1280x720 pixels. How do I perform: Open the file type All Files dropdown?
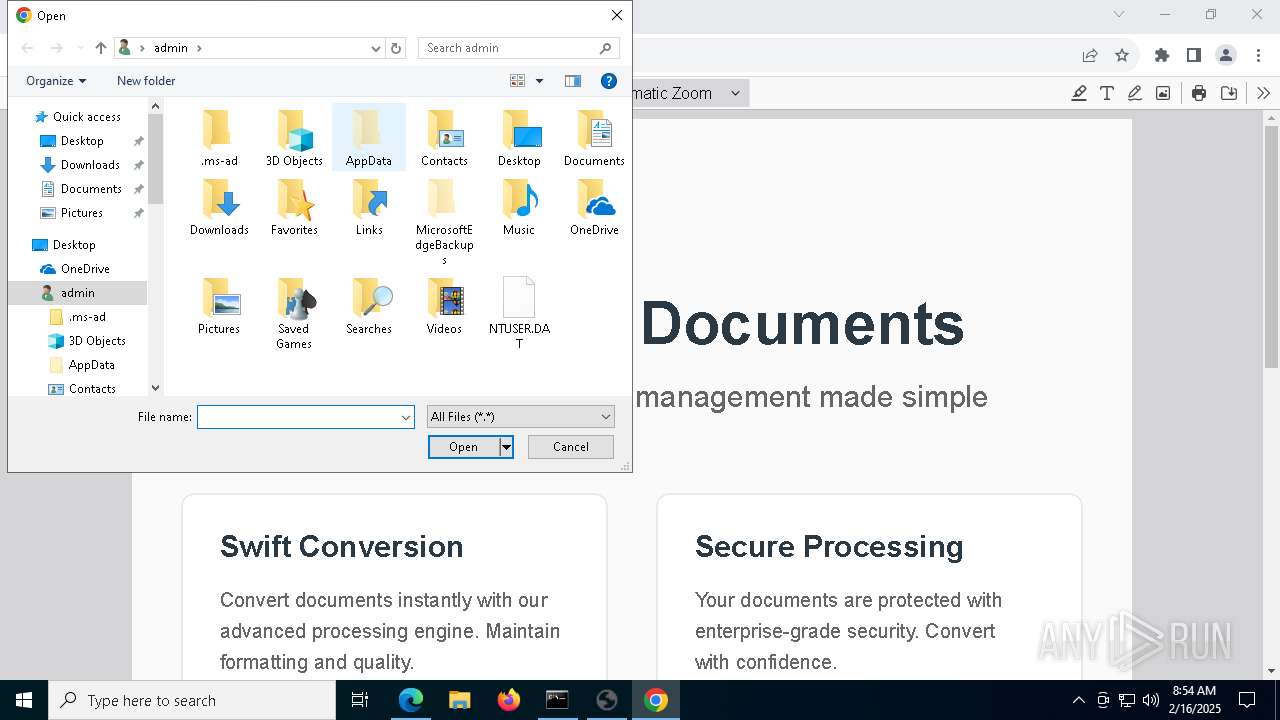(520, 416)
